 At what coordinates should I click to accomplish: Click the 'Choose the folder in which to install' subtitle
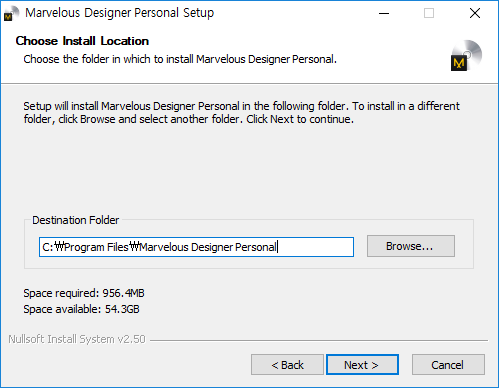click(x=180, y=59)
